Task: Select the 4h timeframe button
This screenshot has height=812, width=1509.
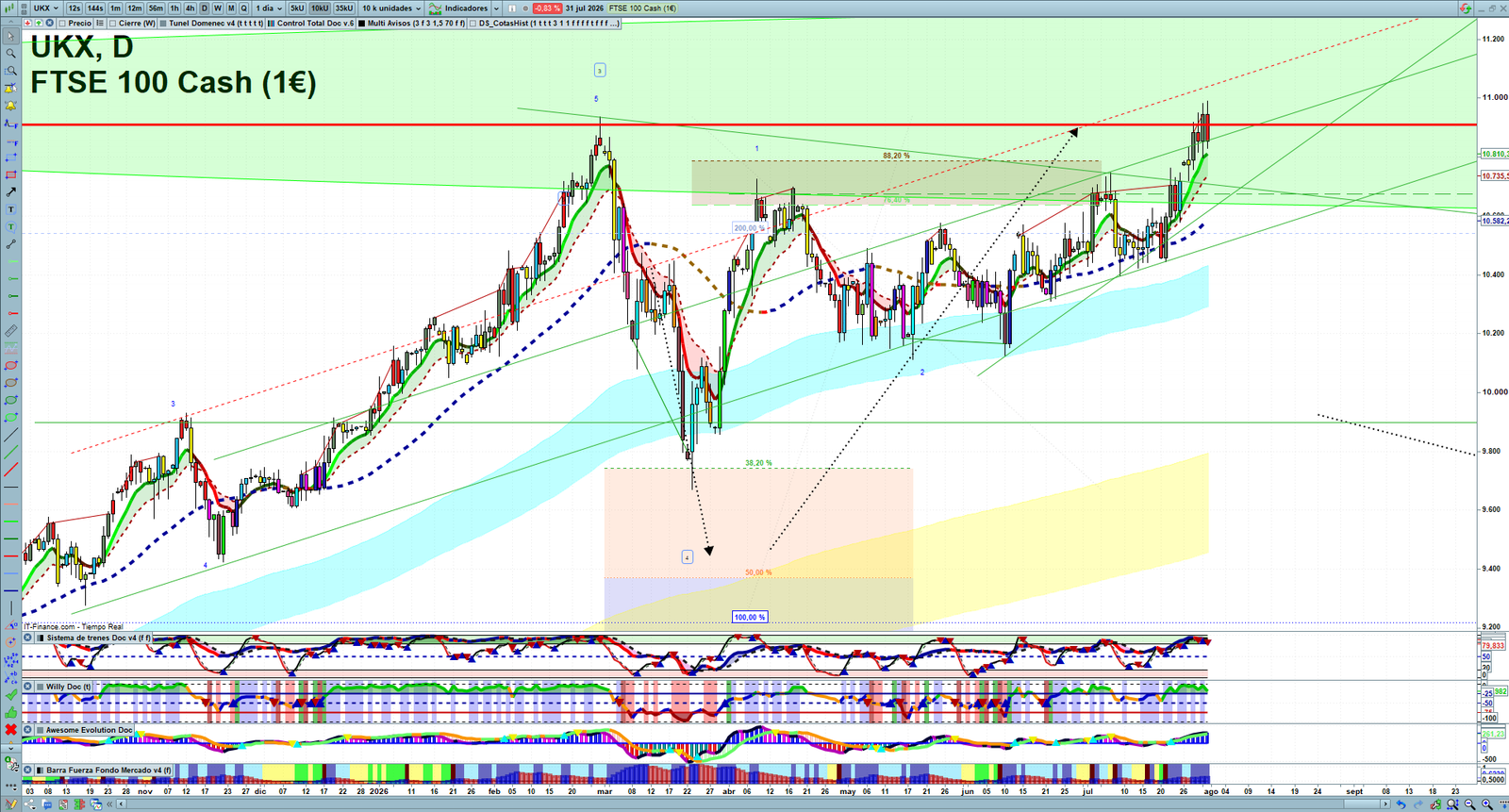Action: [x=190, y=8]
